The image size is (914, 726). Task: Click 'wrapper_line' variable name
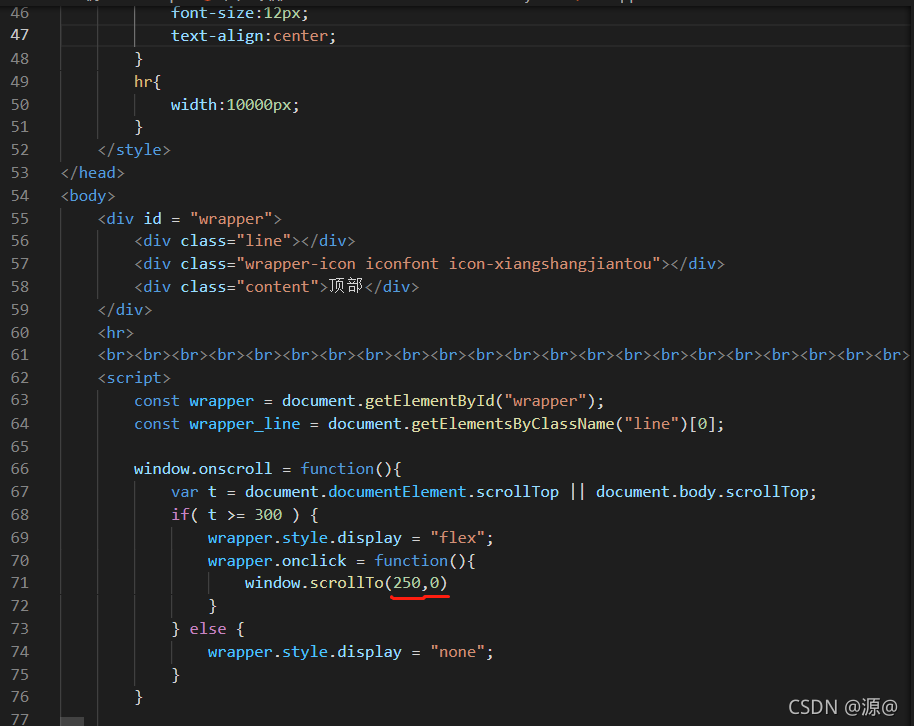[x=245, y=424]
